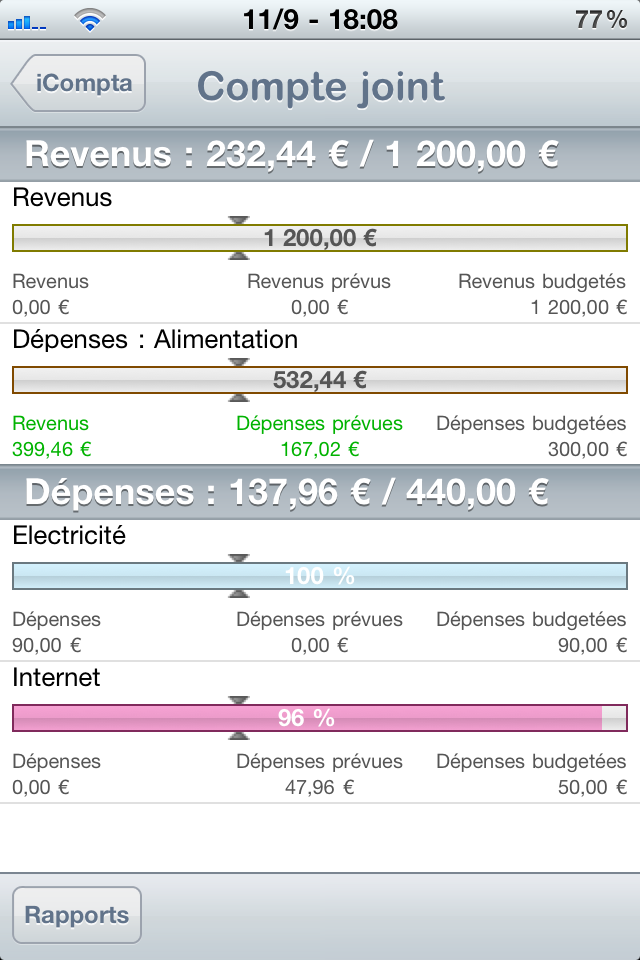Viewport: 640px width, 960px height.
Task: Select the Revenus prévus 0,00 € value
Action: tap(320, 307)
